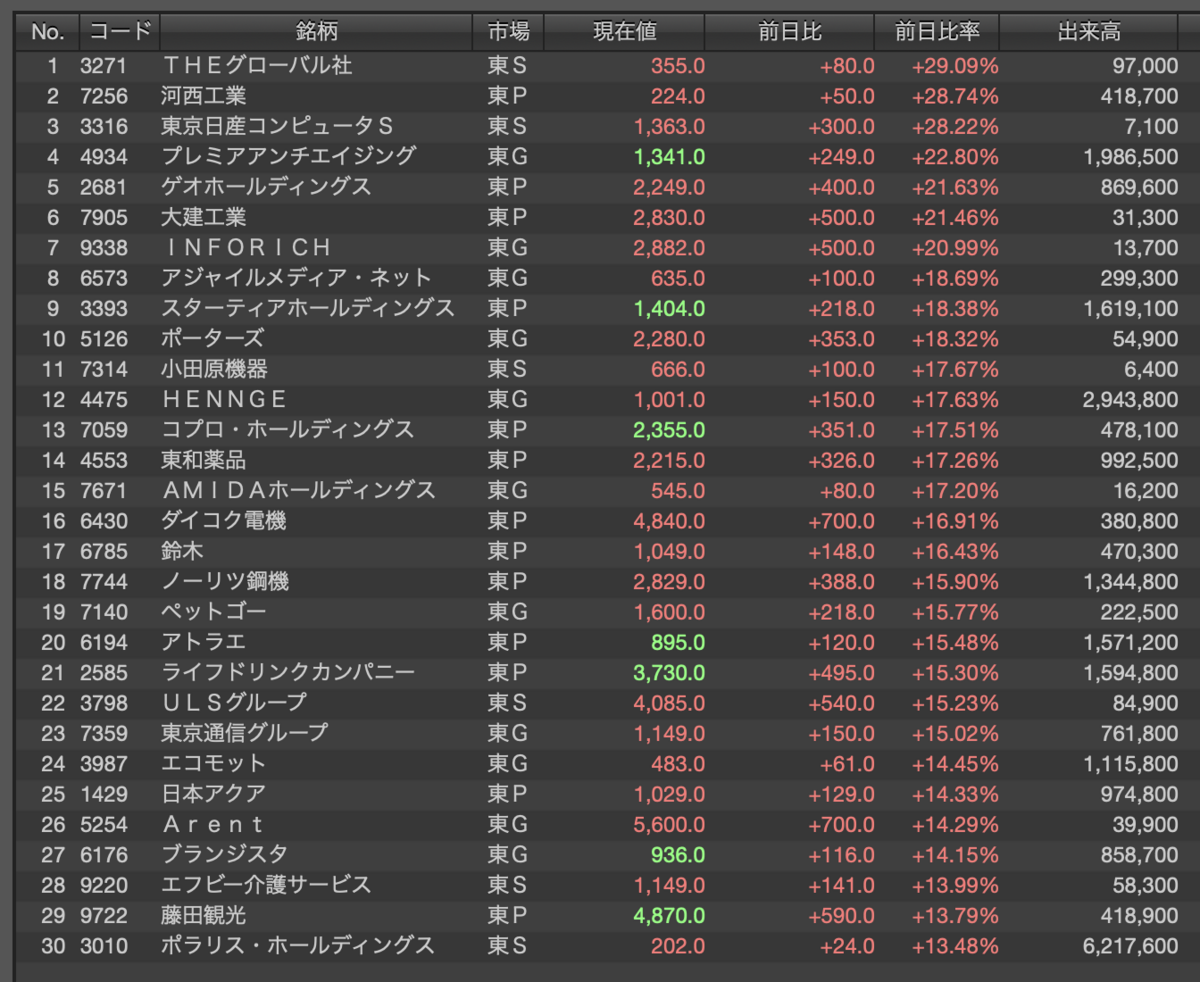
Task: Sort by the 前日比率 column header
Action: click(937, 32)
